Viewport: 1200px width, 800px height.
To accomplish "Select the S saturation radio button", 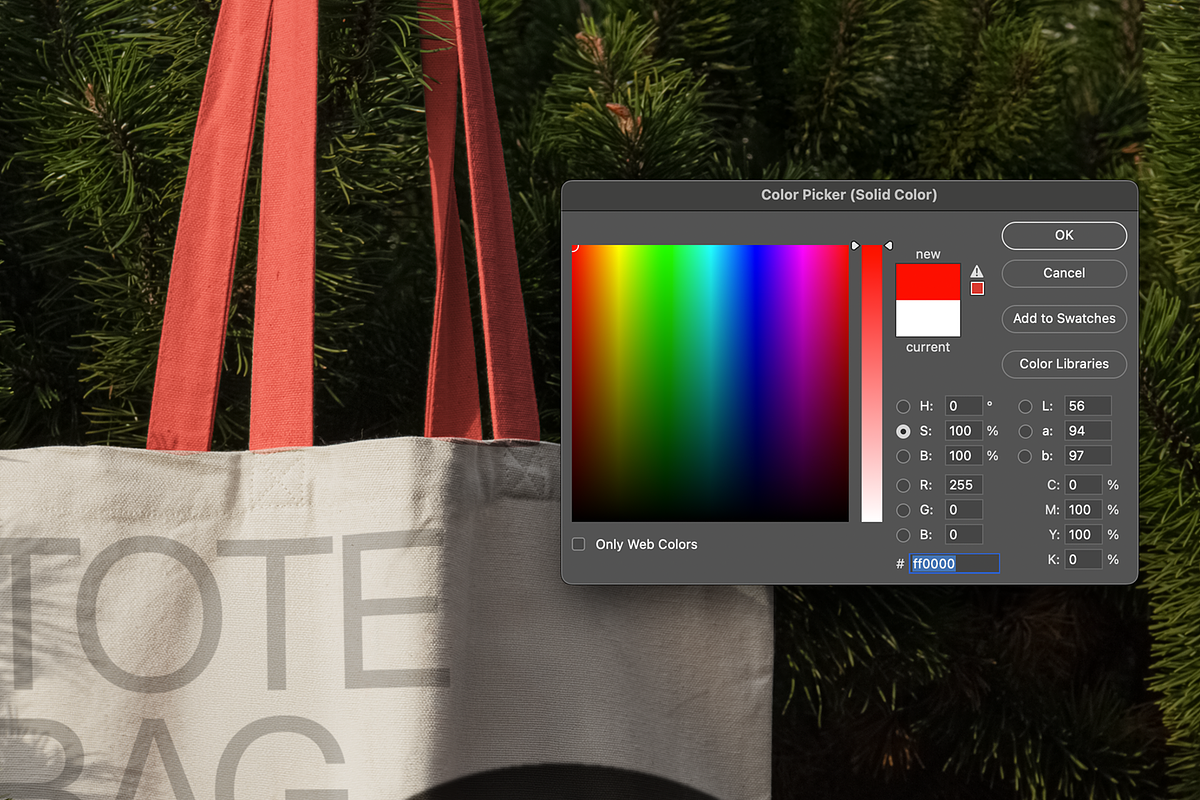I will [904, 431].
